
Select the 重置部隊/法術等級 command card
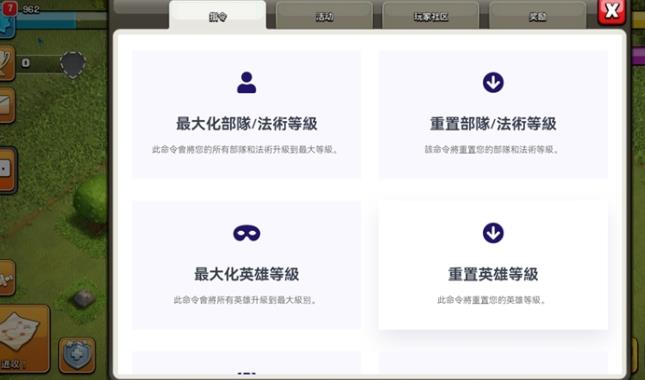[493, 114]
